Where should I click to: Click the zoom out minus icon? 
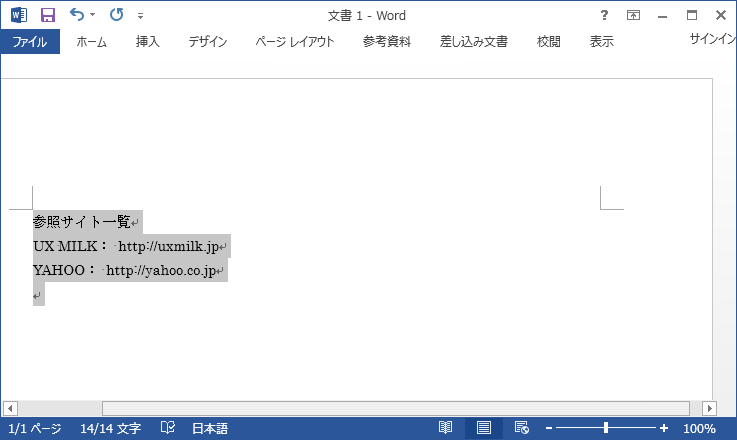548,428
